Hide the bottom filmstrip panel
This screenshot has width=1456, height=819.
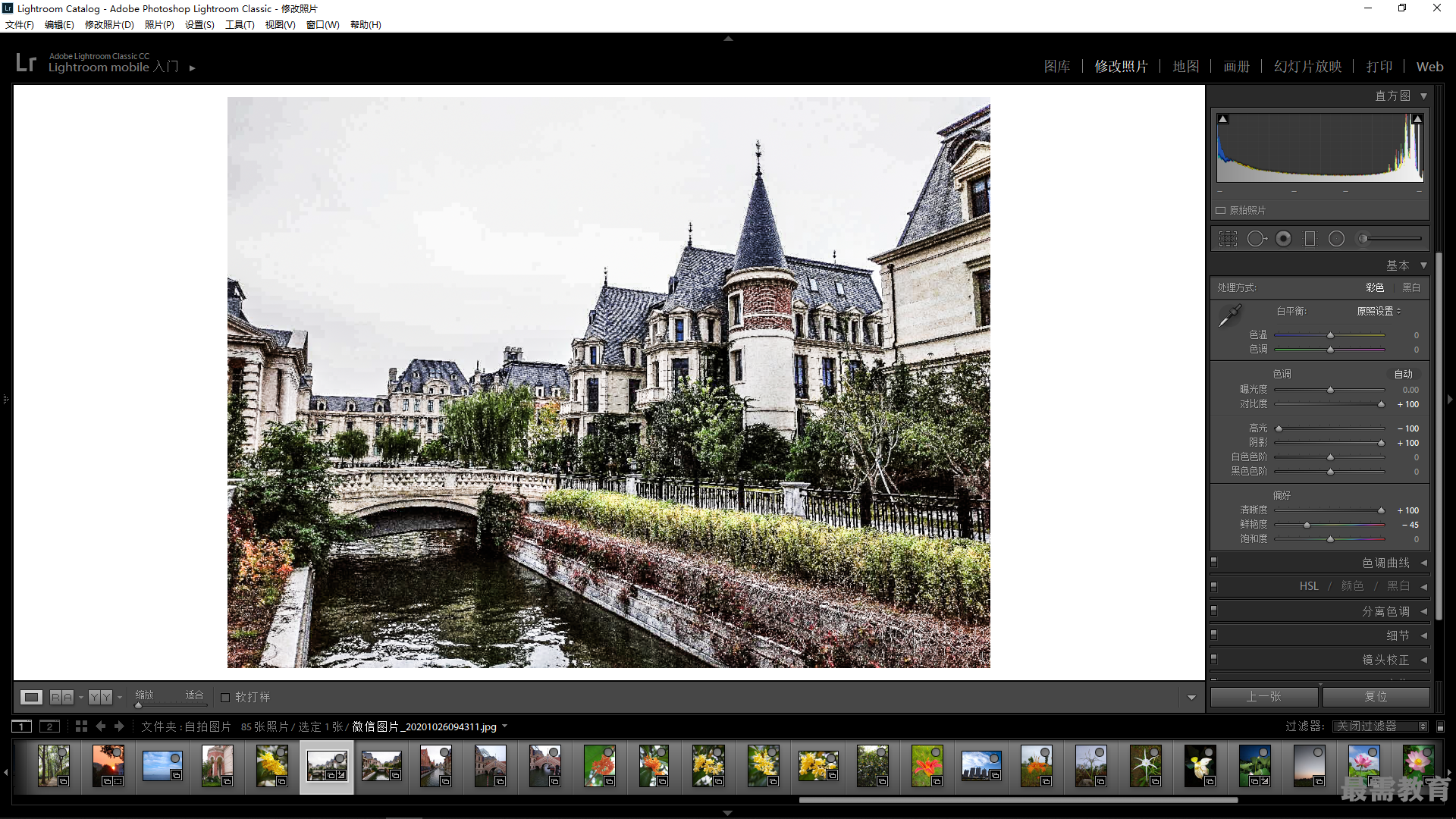(728, 813)
